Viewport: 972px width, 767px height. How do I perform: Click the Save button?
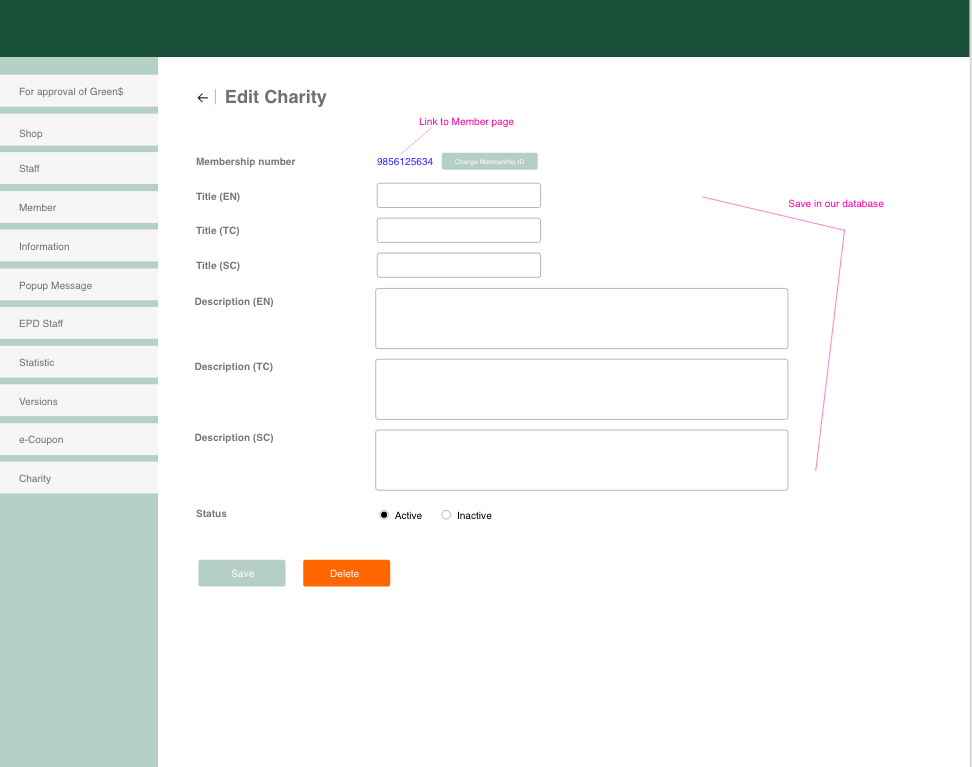click(242, 573)
